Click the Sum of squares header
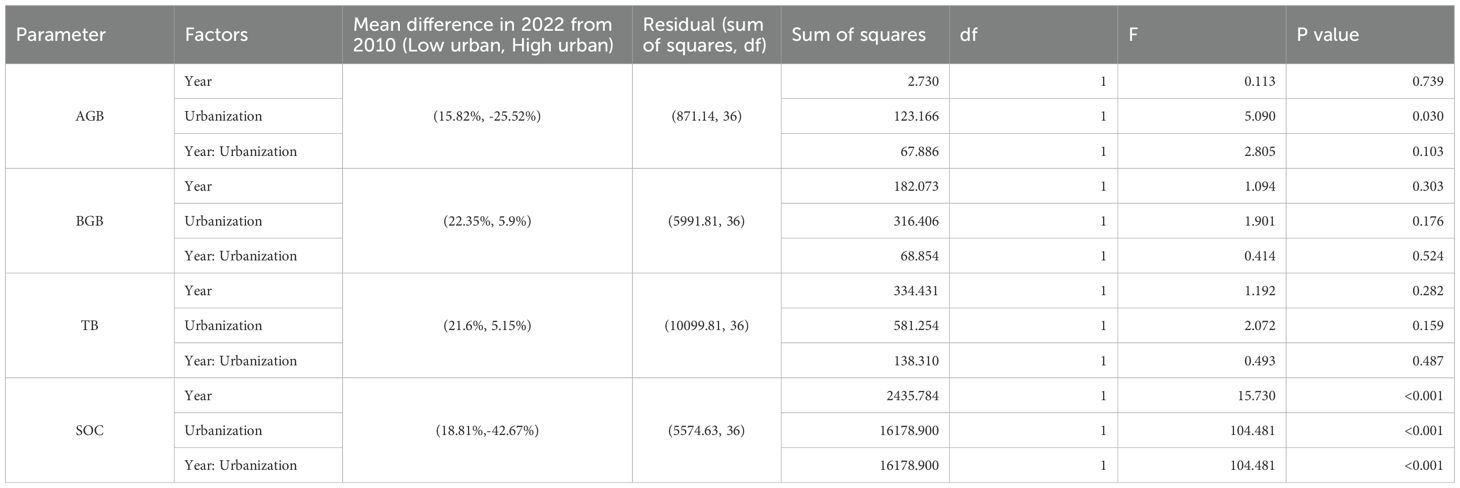 tap(858, 34)
